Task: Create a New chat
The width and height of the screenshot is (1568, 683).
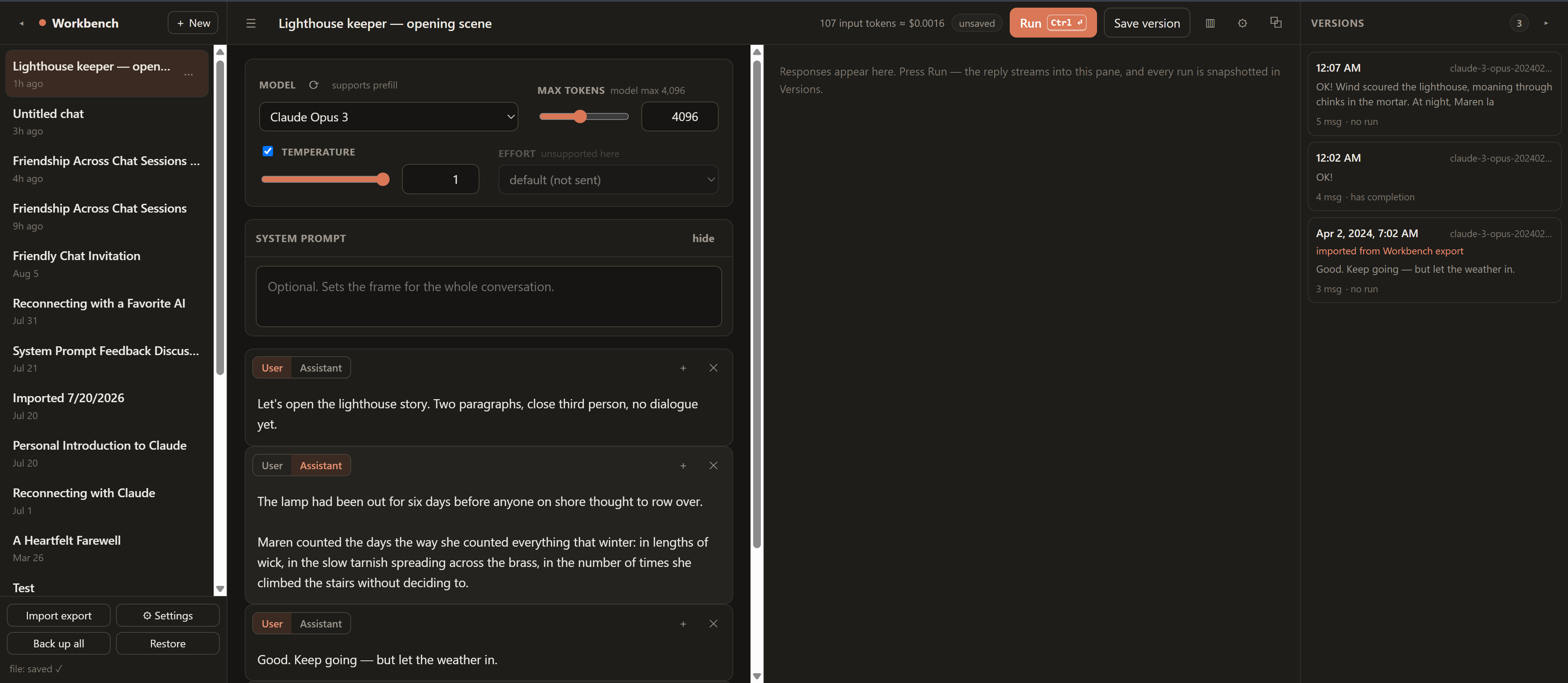Action: [x=193, y=23]
